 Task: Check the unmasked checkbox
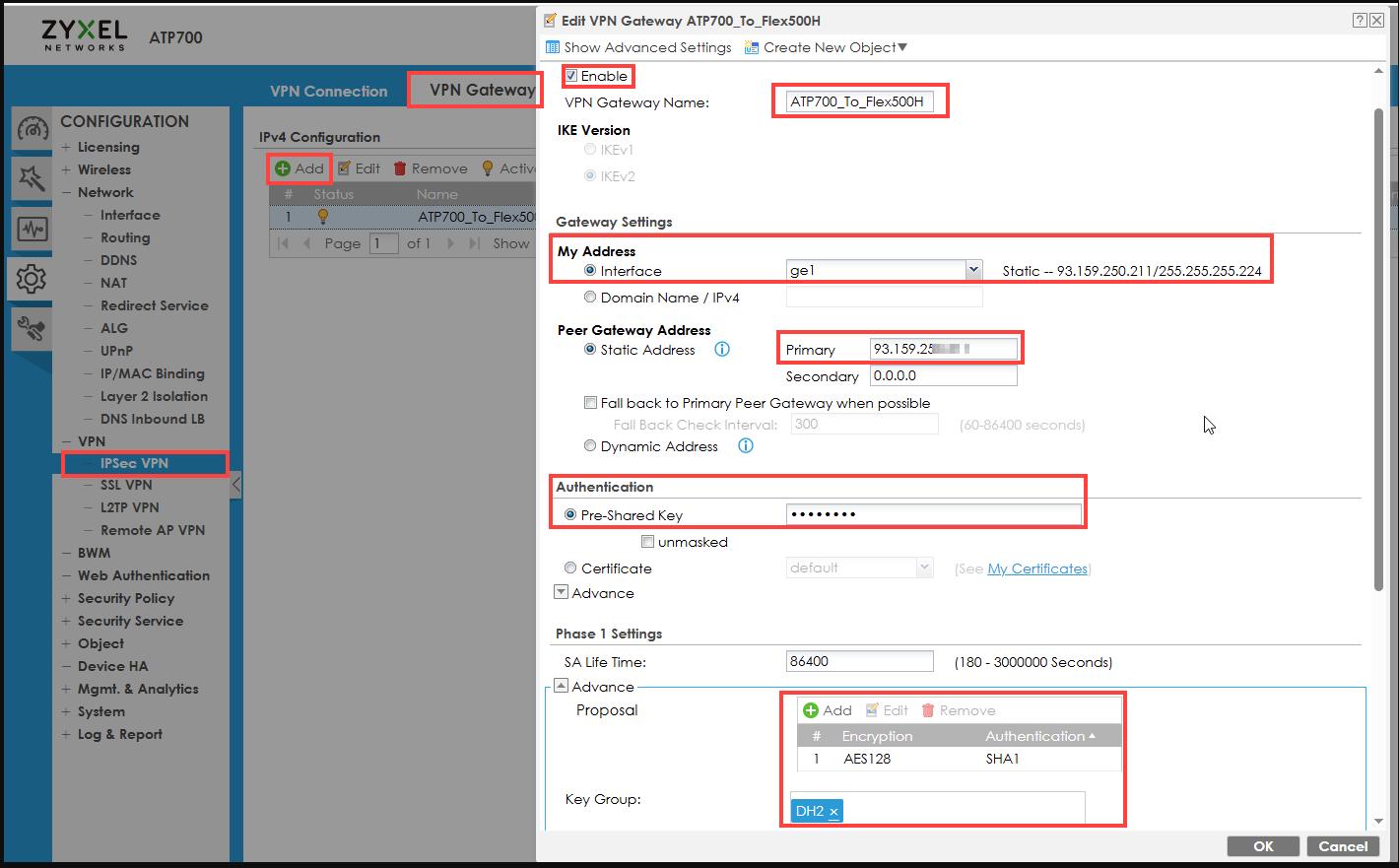[648, 541]
